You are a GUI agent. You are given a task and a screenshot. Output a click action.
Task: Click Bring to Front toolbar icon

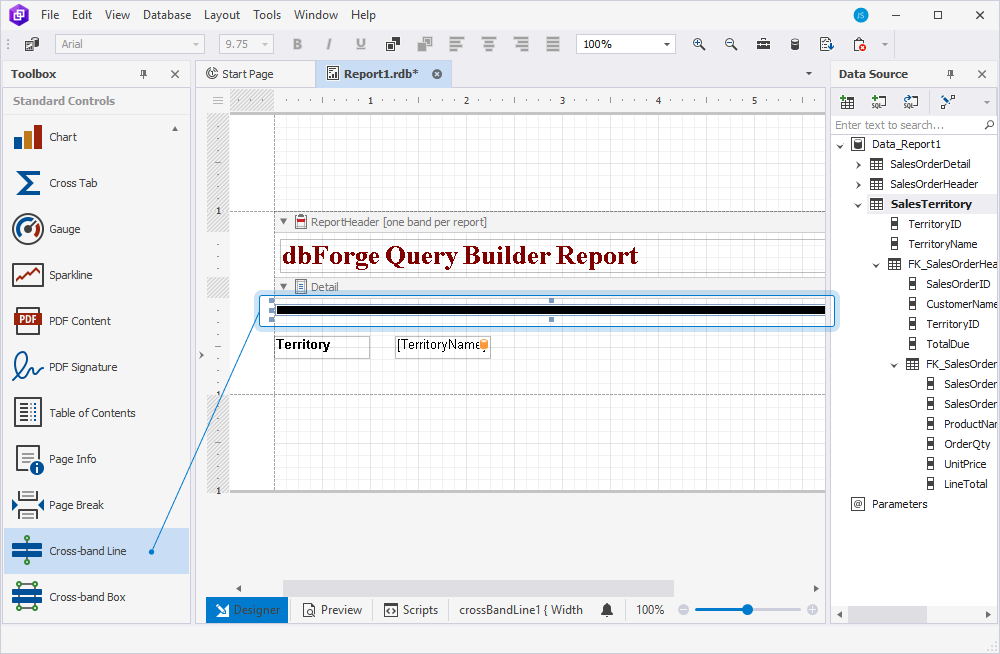point(393,44)
